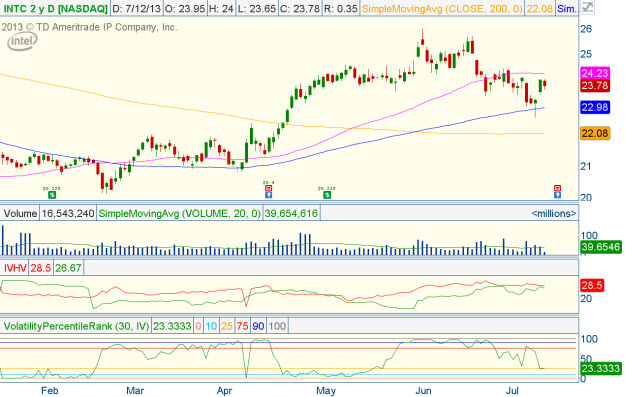Click the blue 90 threshold level label

(258, 326)
